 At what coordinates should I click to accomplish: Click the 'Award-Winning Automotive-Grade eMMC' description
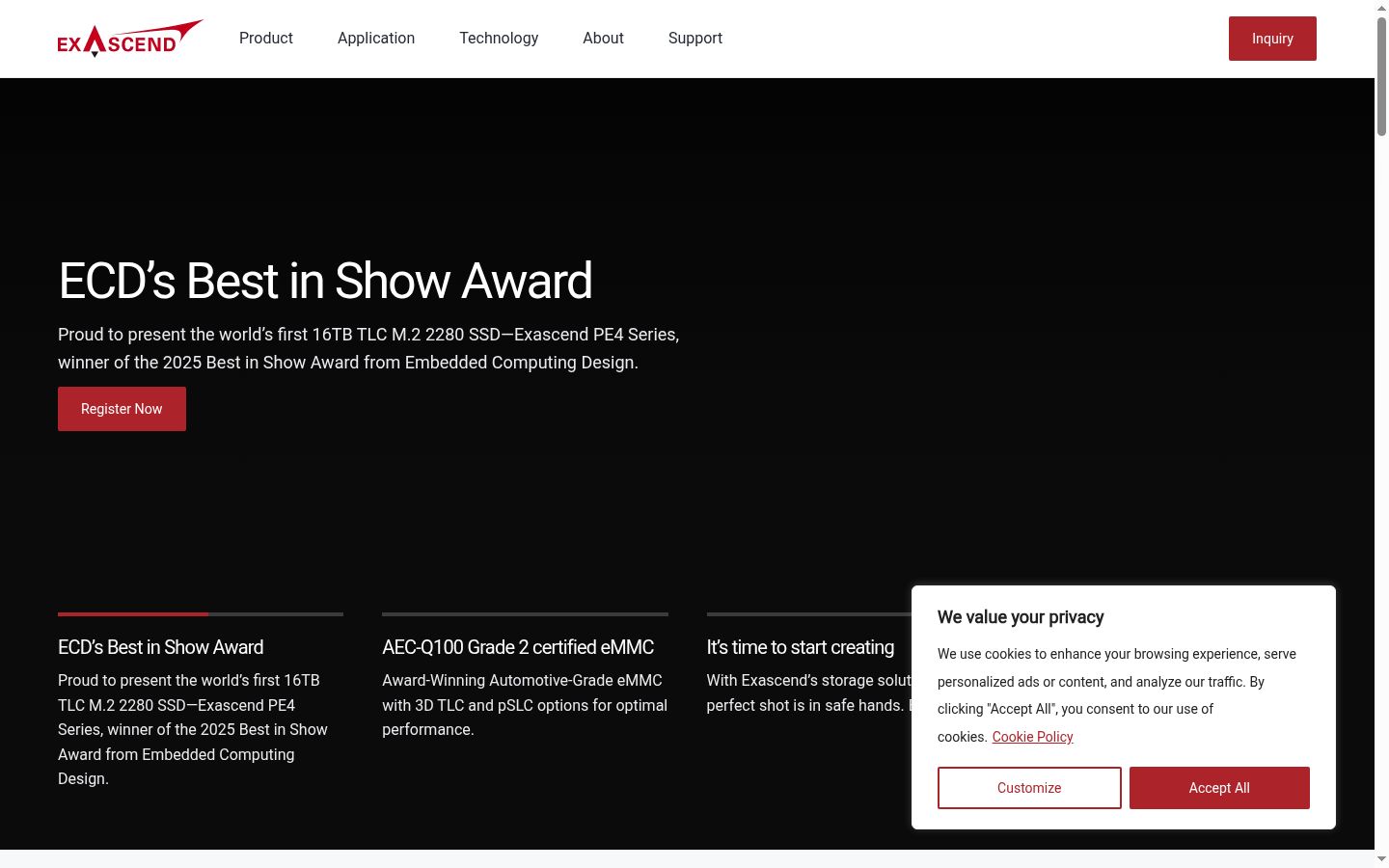525,705
